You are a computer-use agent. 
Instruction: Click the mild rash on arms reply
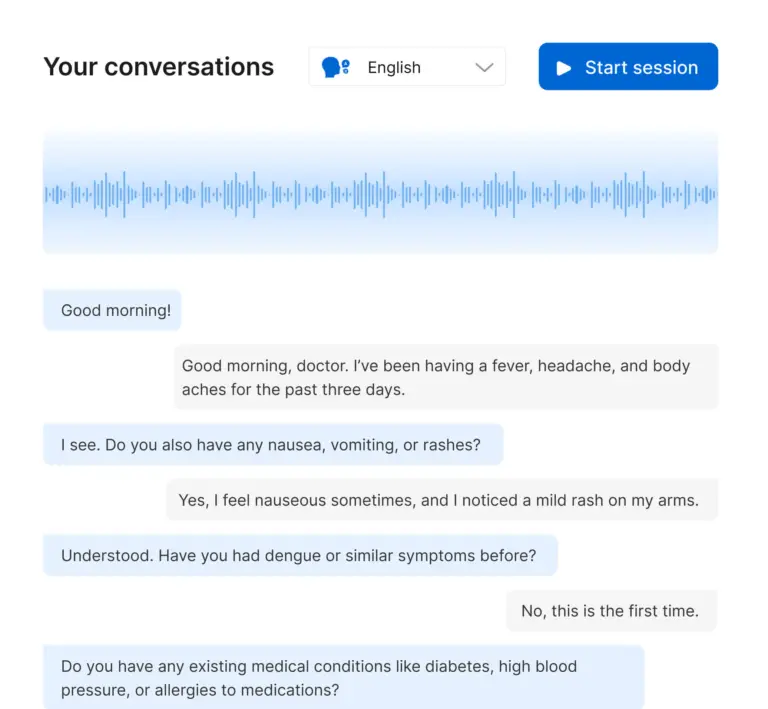[442, 499]
